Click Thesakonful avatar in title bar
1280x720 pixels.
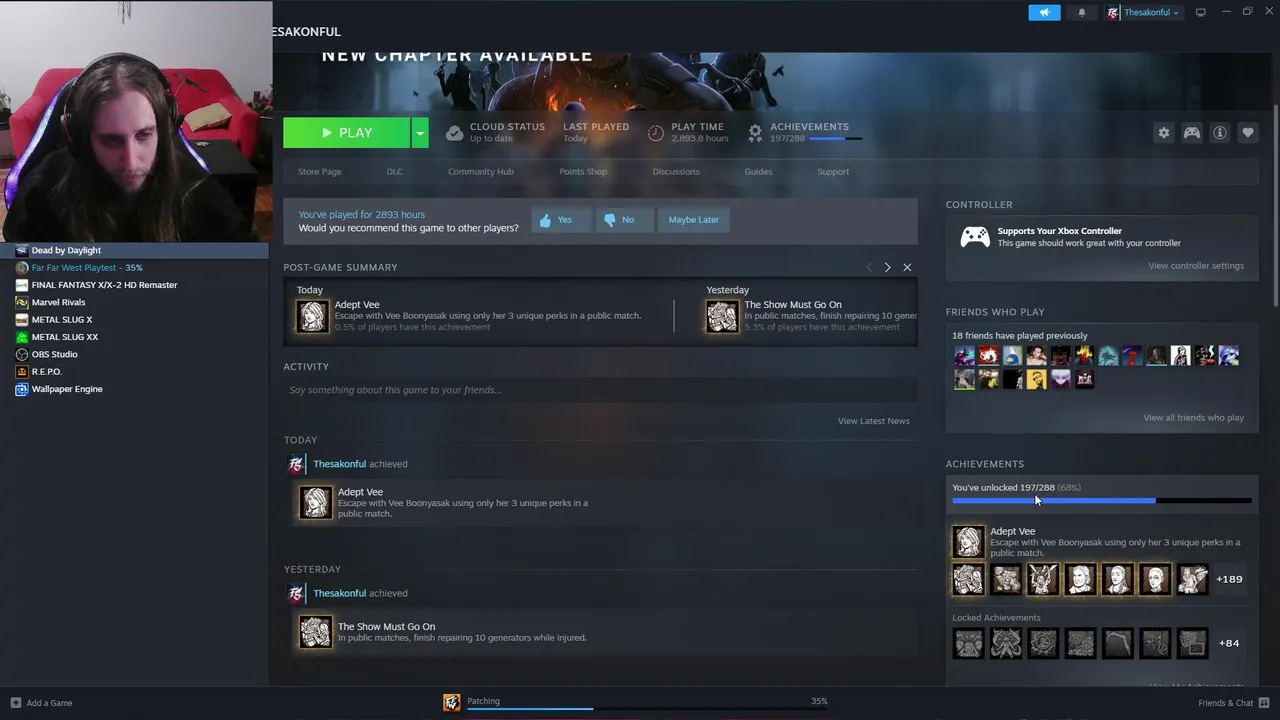(1113, 13)
